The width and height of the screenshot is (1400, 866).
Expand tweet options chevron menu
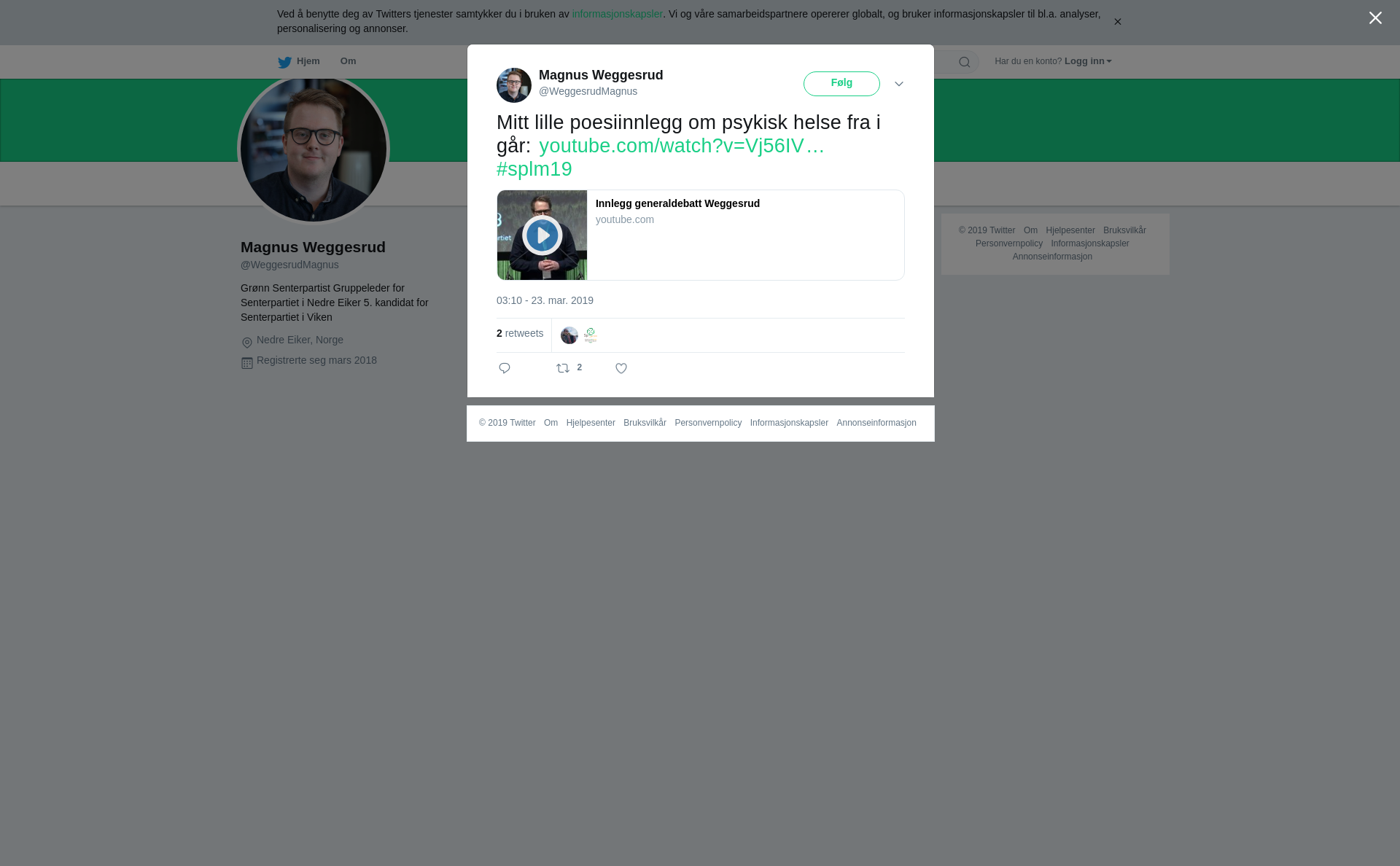pyautogui.click(x=898, y=84)
